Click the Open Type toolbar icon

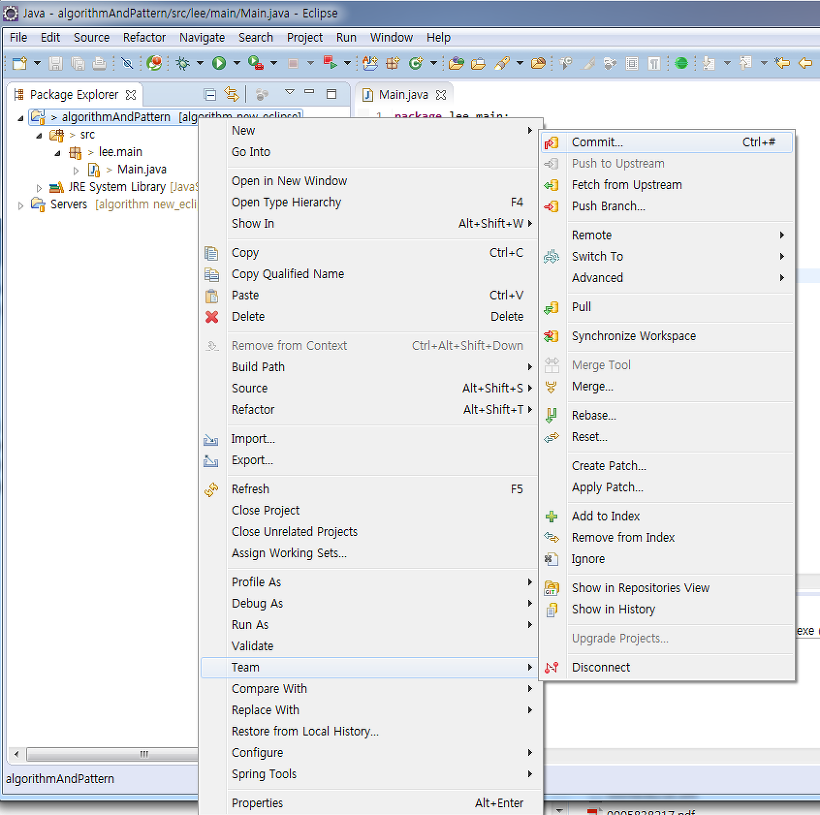[456, 63]
